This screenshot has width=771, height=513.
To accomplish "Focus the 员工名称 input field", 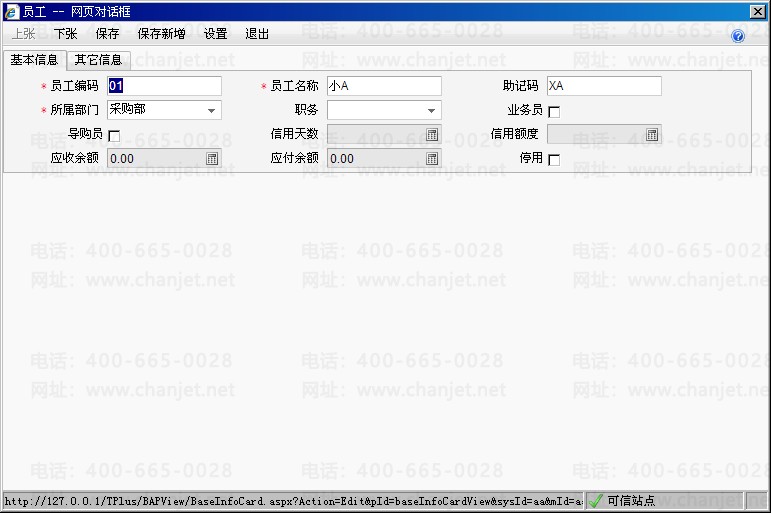I will [x=384, y=86].
